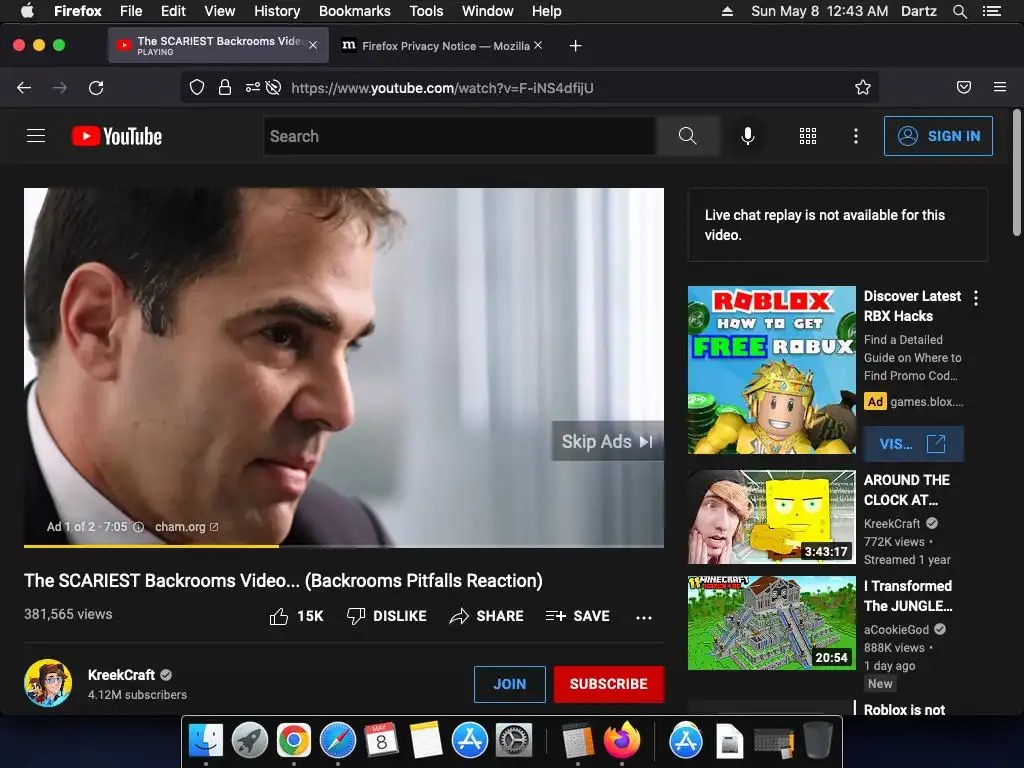Save to Pocket icon in toolbar
The image size is (1024, 768).
tap(964, 88)
